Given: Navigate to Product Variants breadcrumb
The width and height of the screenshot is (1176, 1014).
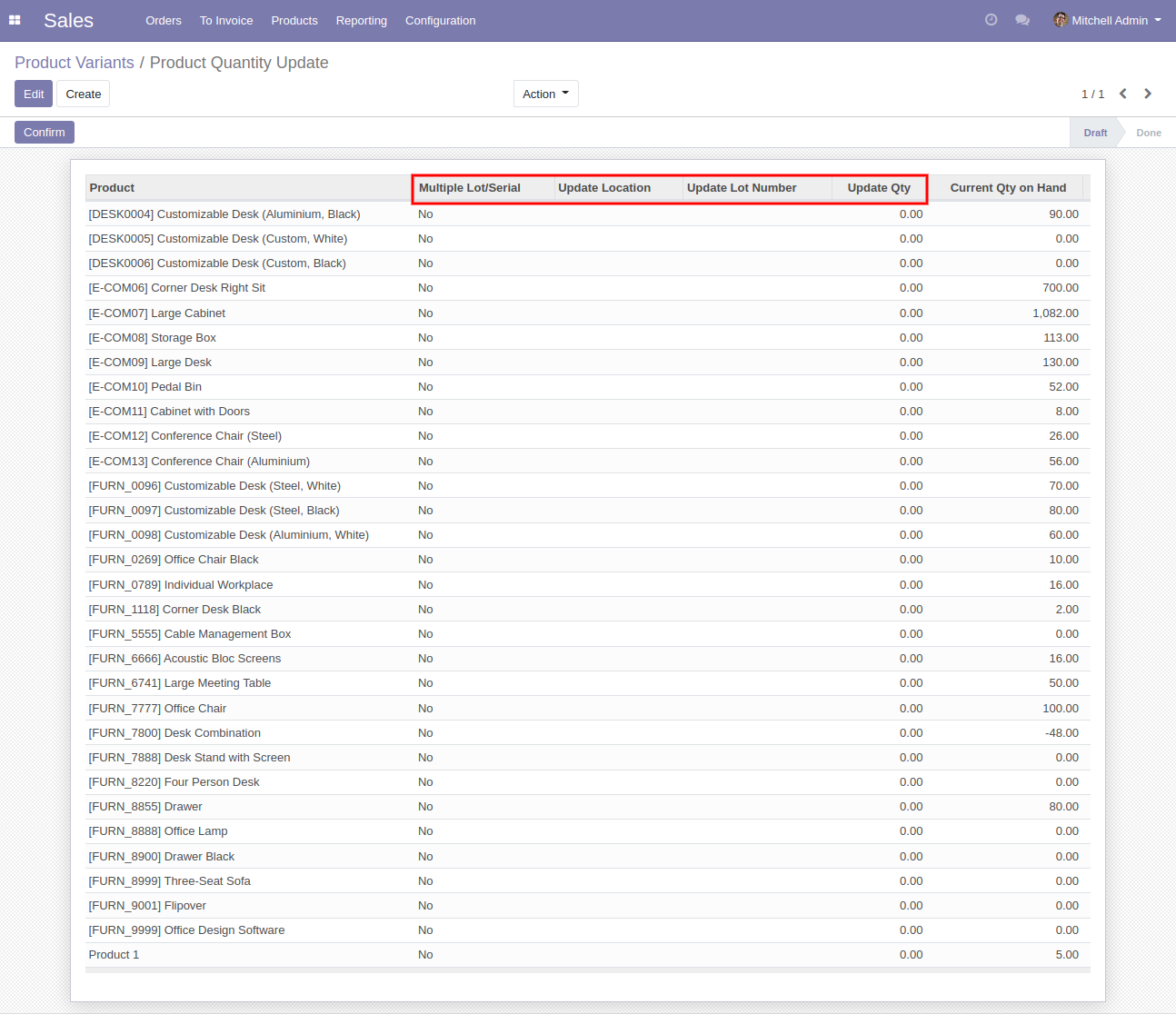Looking at the screenshot, I should coord(75,63).
